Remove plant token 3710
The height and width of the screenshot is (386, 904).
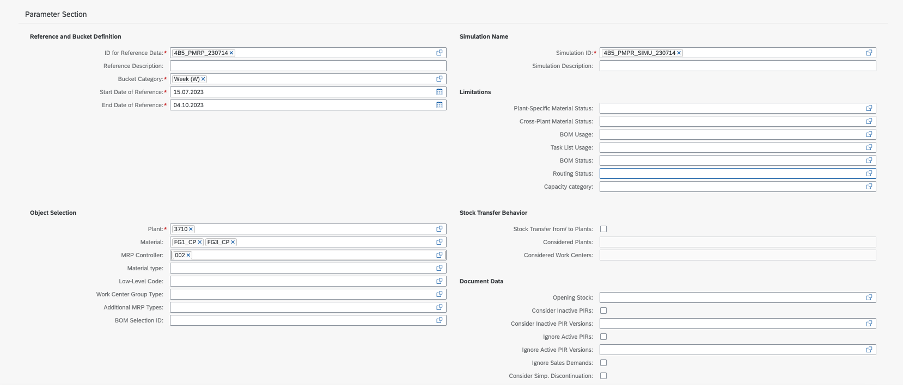point(191,229)
